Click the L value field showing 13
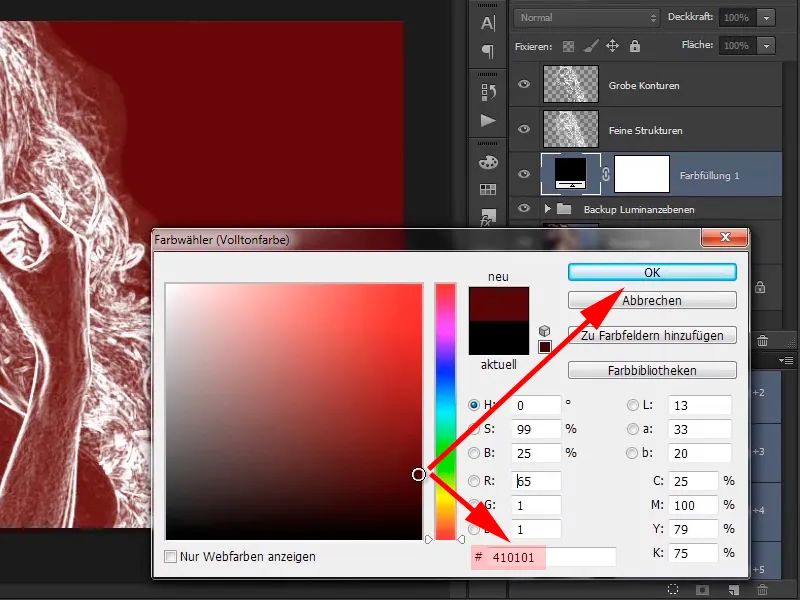This screenshot has width=800, height=600. 699,405
